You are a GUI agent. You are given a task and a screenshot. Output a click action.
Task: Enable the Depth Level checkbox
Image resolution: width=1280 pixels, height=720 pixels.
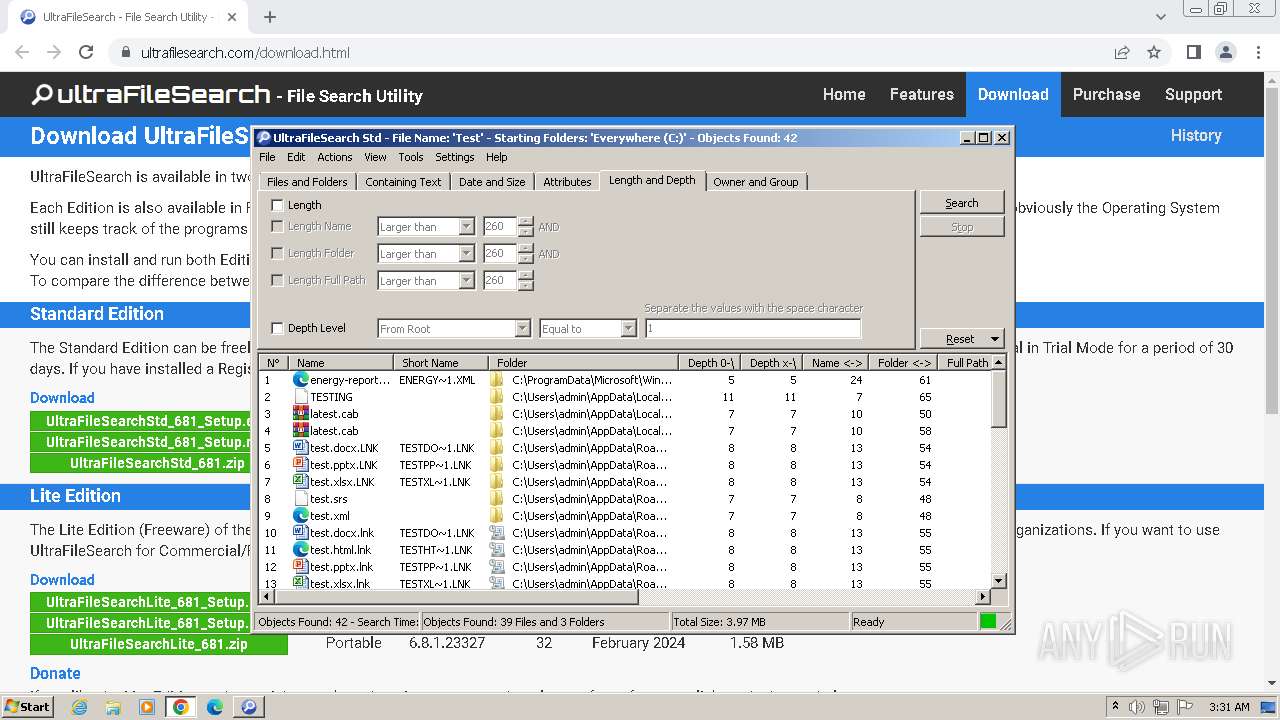point(278,328)
